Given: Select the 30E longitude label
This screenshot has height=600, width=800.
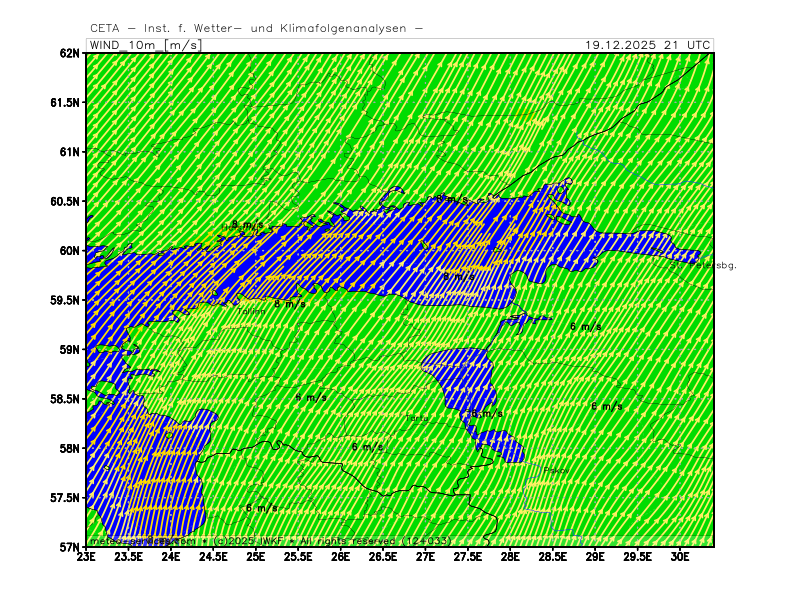Looking at the screenshot, I should [x=680, y=559].
